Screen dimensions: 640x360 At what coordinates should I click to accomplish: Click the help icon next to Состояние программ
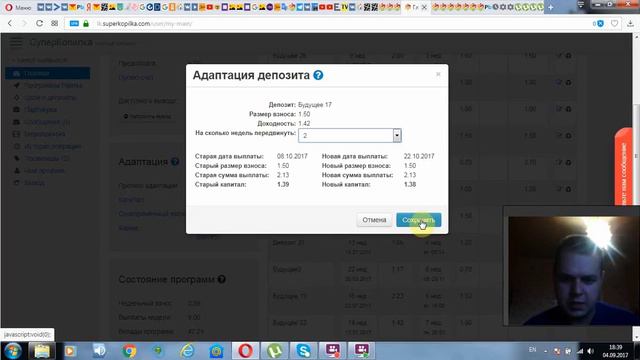[222, 279]
